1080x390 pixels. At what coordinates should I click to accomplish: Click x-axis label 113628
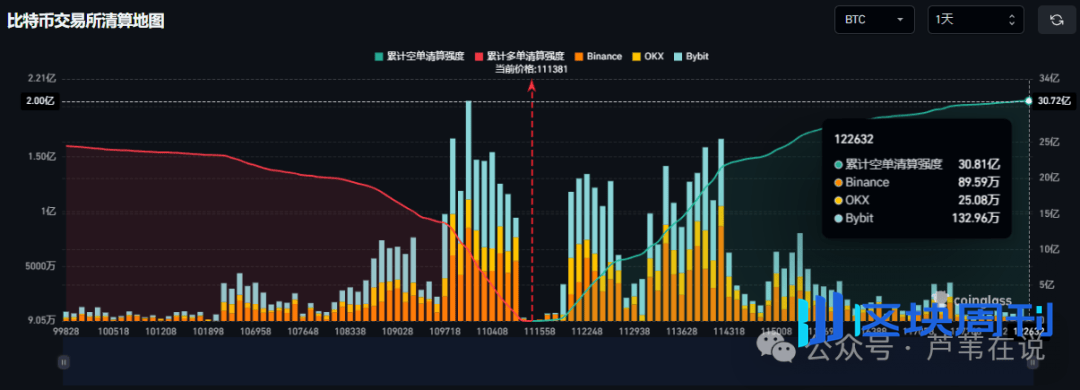(683, 332)
